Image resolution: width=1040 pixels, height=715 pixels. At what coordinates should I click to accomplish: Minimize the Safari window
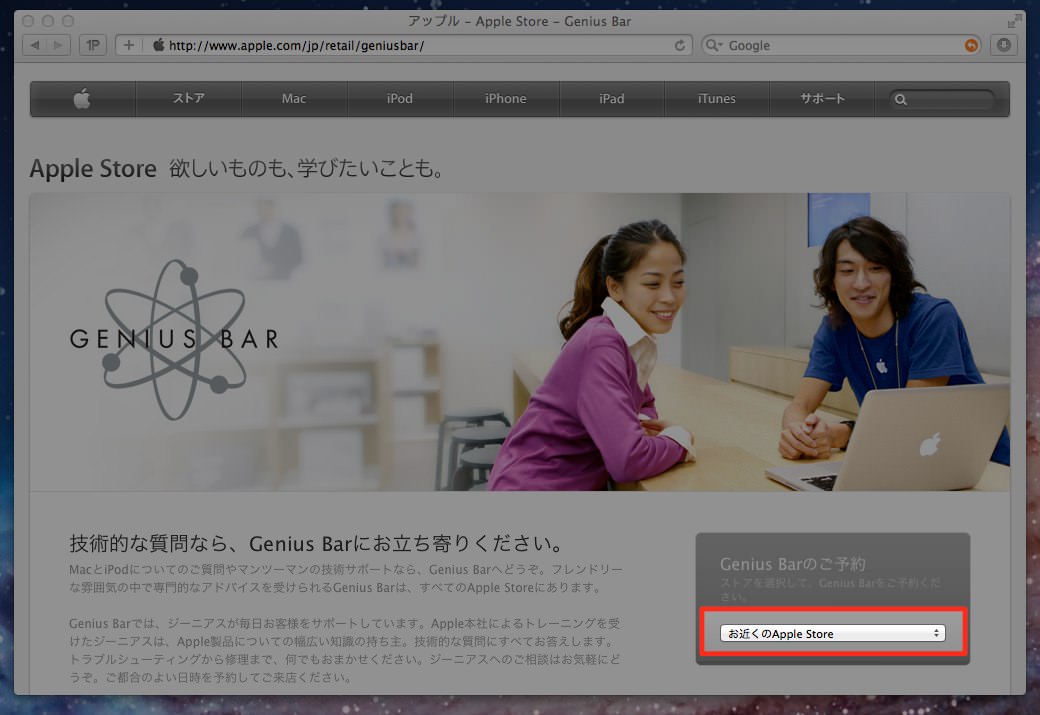pyautogui.click(x=48, y=21)
